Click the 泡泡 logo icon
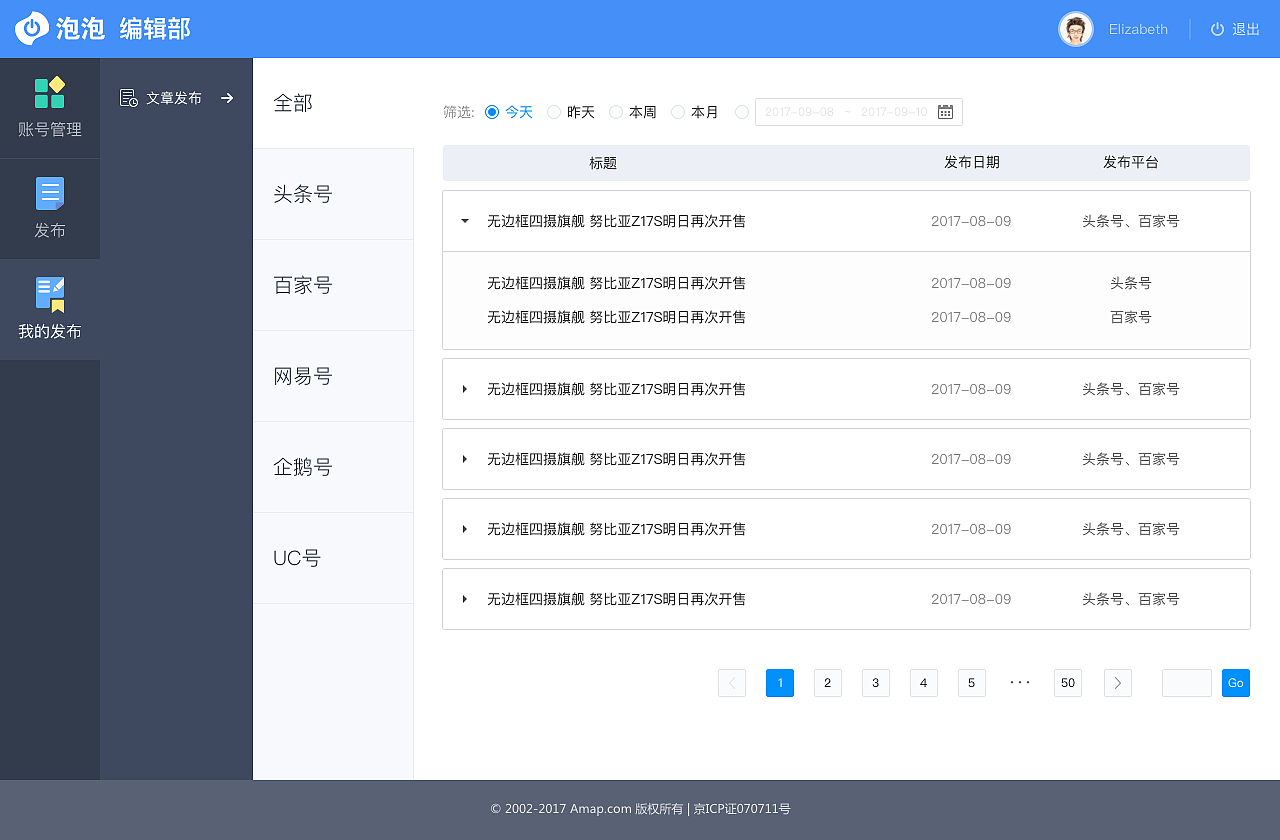The width and height of the screenshot is (1280, 840). point(31,29)
